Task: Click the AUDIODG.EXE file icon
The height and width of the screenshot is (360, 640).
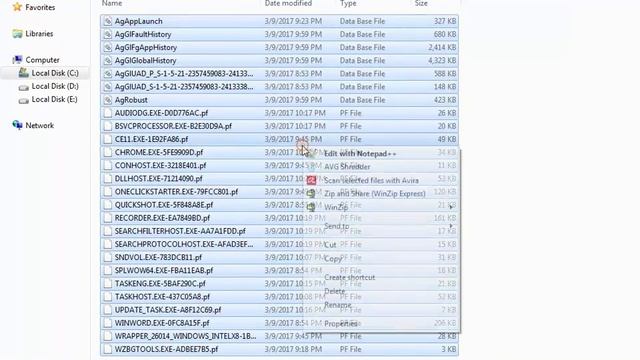Action: click(108, 113)
